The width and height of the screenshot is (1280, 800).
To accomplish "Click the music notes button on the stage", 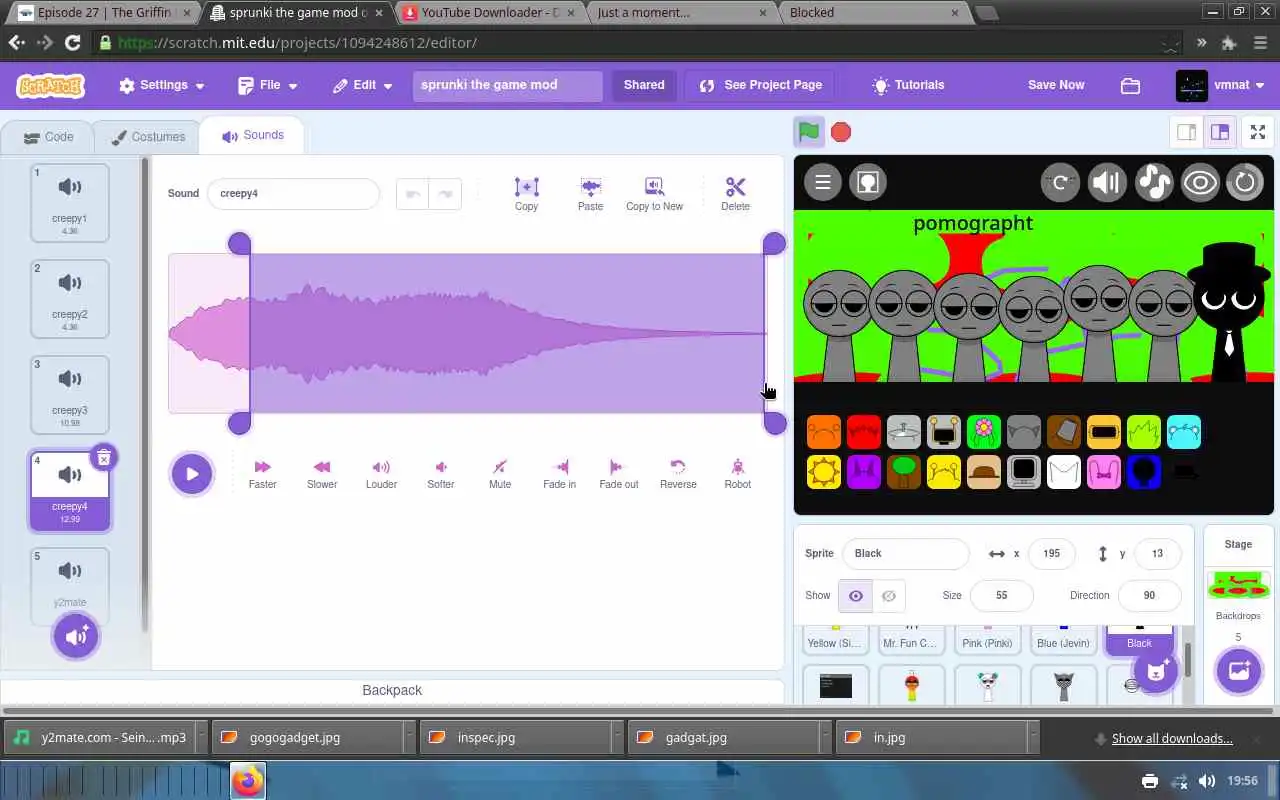I will [x=1154, y=182].
